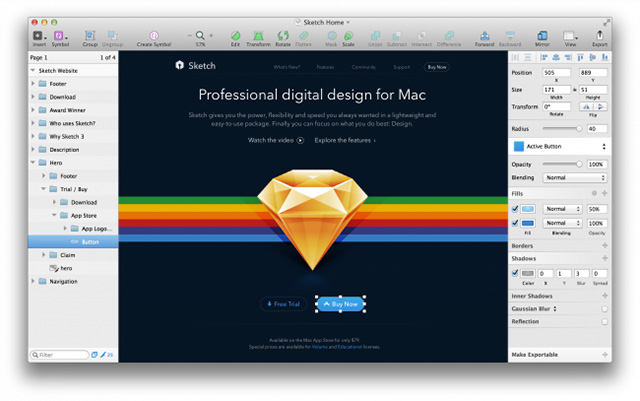Open the Blending mode dropdown
The width and height of the screenshot is (640, 401).
click(x=575, y=178)
